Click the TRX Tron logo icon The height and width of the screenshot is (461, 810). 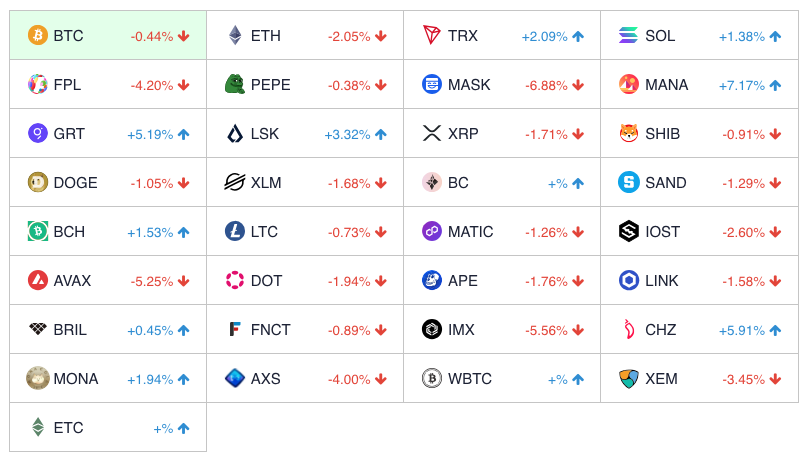(432, 36)
